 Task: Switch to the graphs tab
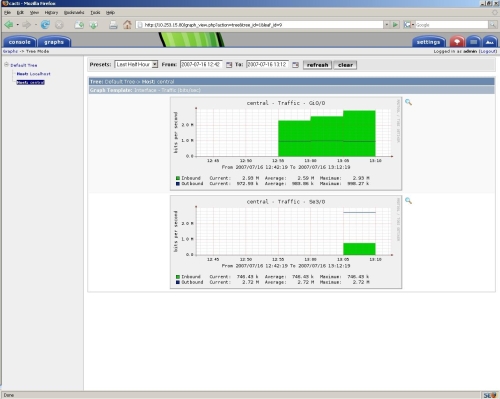pos(54,42)
